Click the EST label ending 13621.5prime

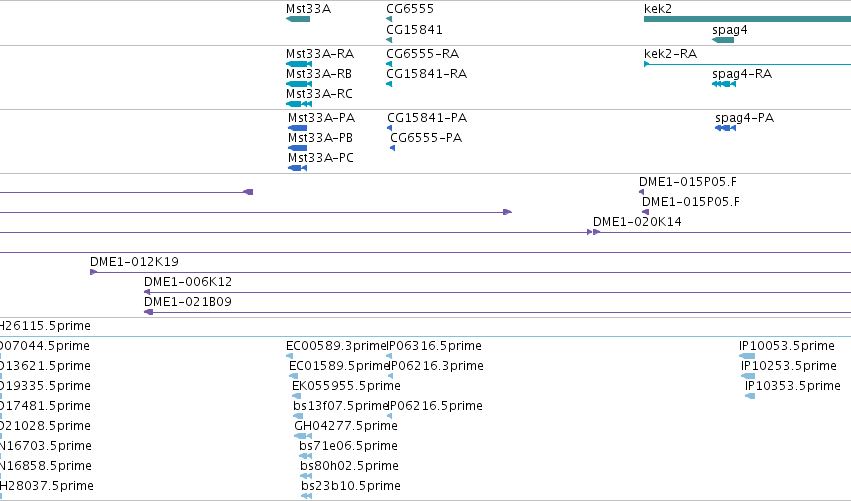click(x=45, y=366)
